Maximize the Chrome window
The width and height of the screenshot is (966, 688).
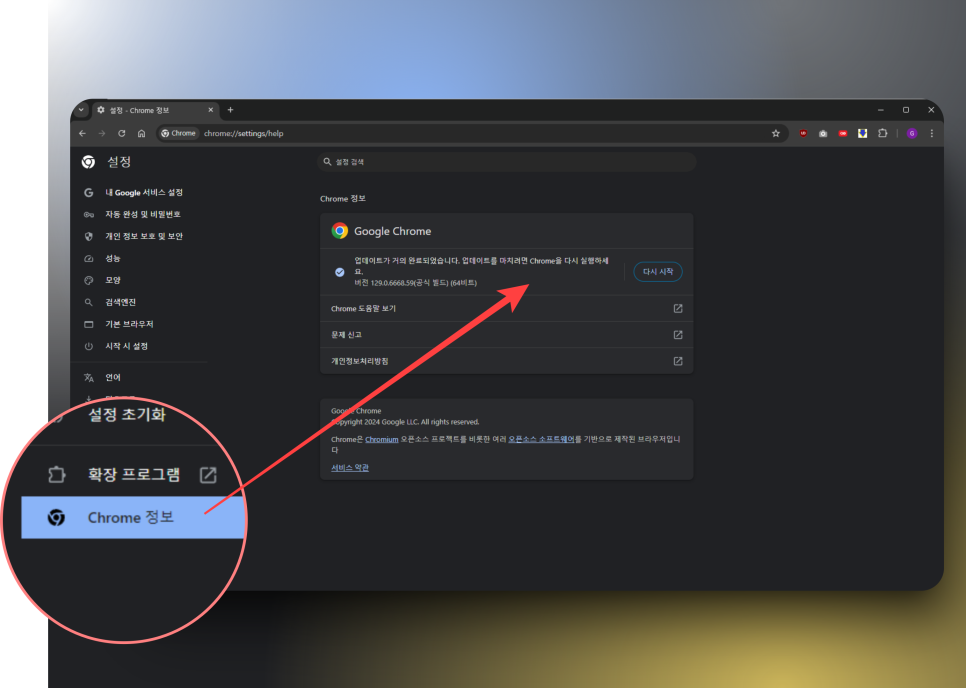click(906, 110)
